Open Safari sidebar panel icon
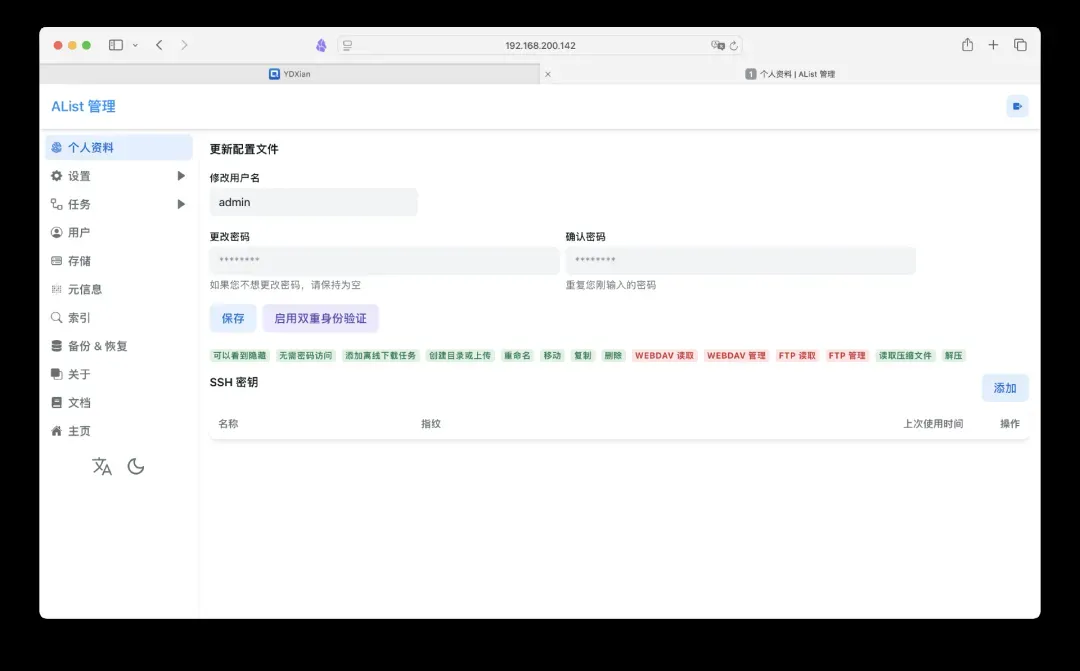 pyautogui.click(x=116, y=45)
